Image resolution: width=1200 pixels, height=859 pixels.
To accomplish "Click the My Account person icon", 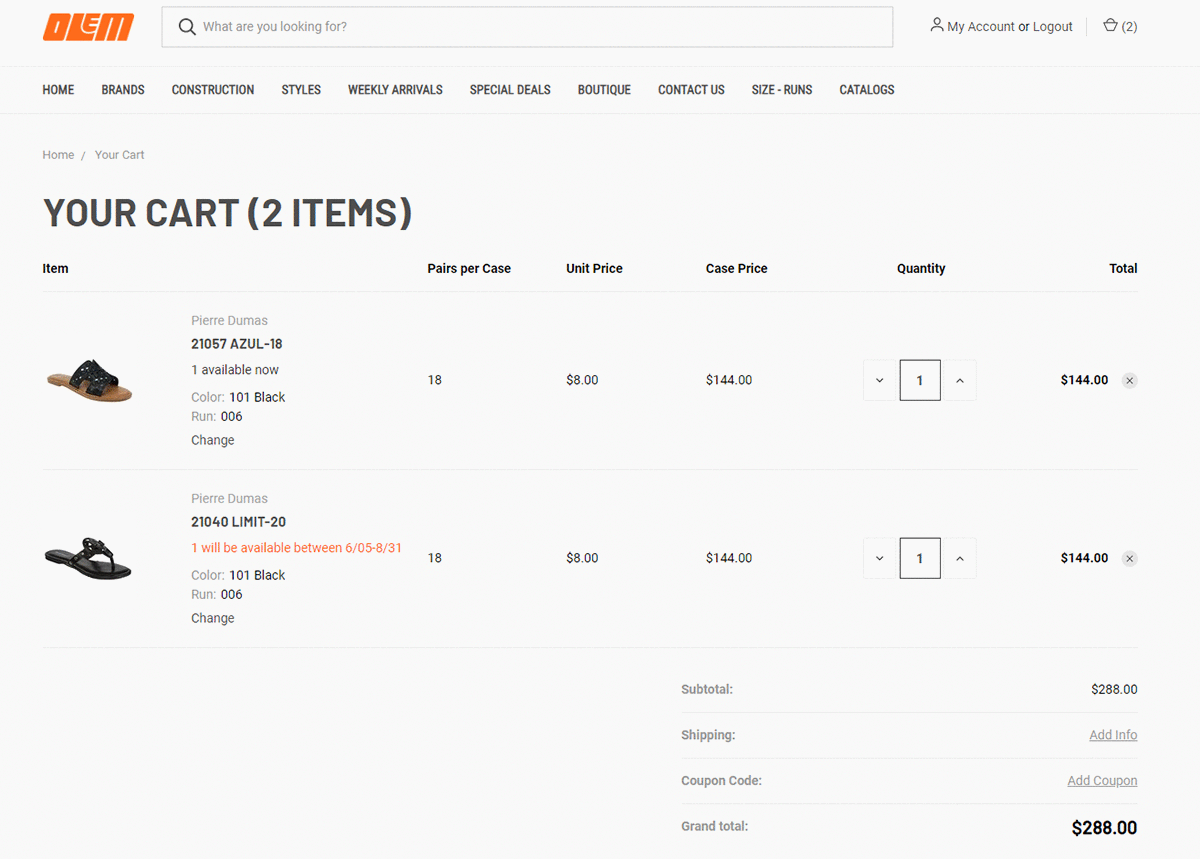I will coord(936,25).
